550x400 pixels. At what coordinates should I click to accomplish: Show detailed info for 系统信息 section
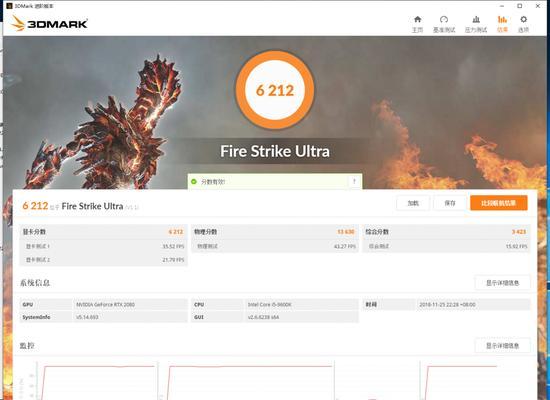click(x=502, y=283)
